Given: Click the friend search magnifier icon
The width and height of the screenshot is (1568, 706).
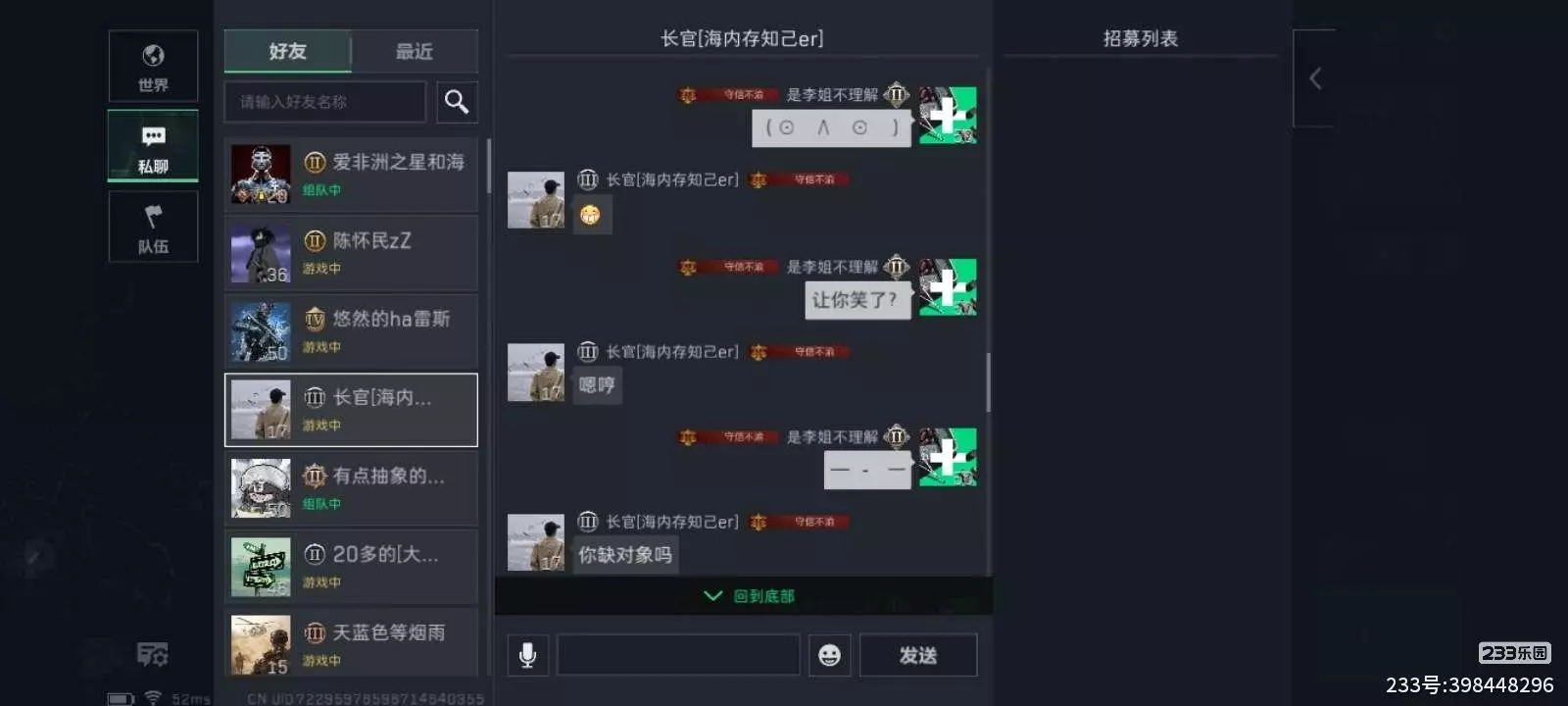Looking at the screenshot, I should pos(457,102).
